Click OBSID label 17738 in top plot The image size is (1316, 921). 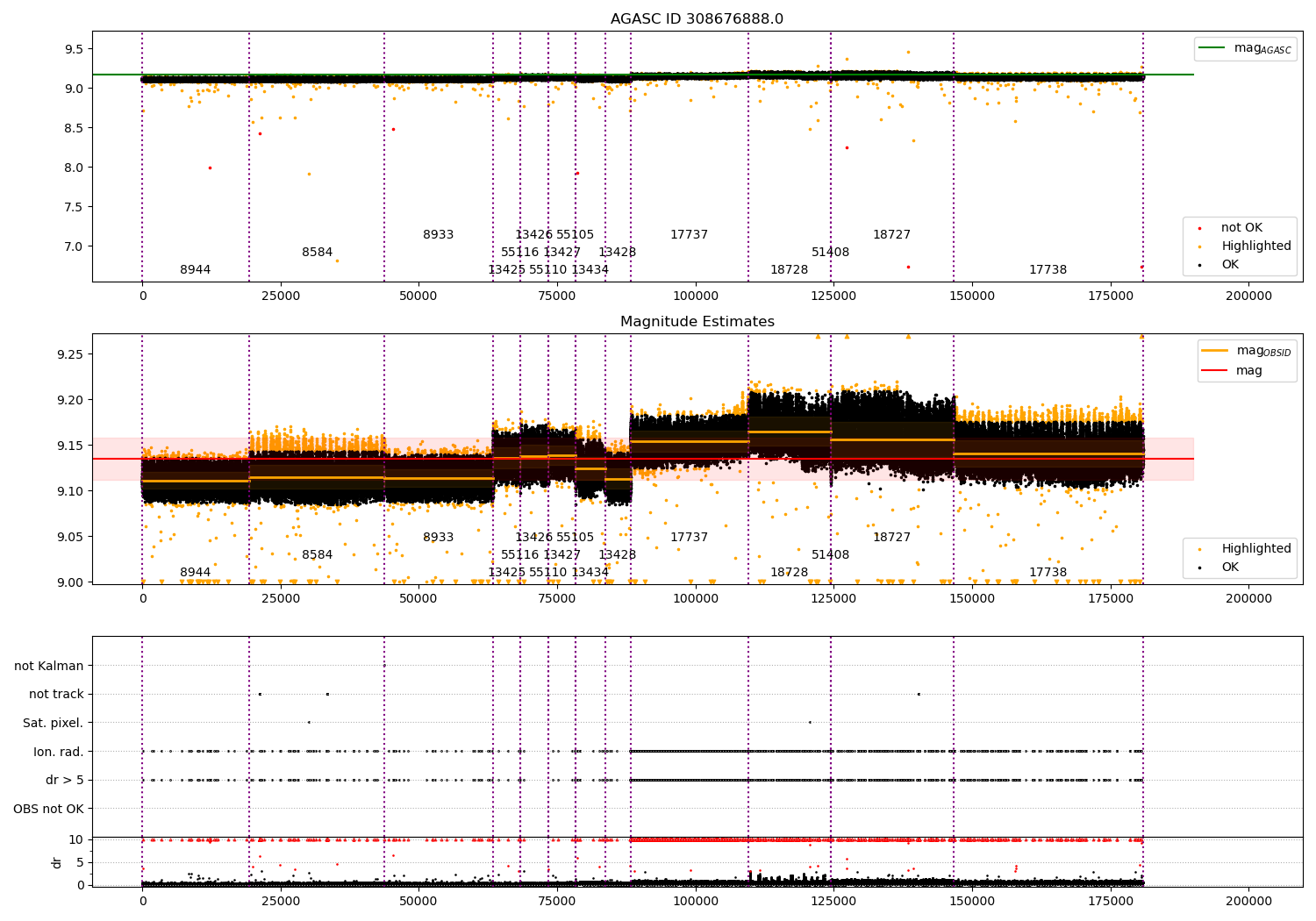pos(1048,270)
